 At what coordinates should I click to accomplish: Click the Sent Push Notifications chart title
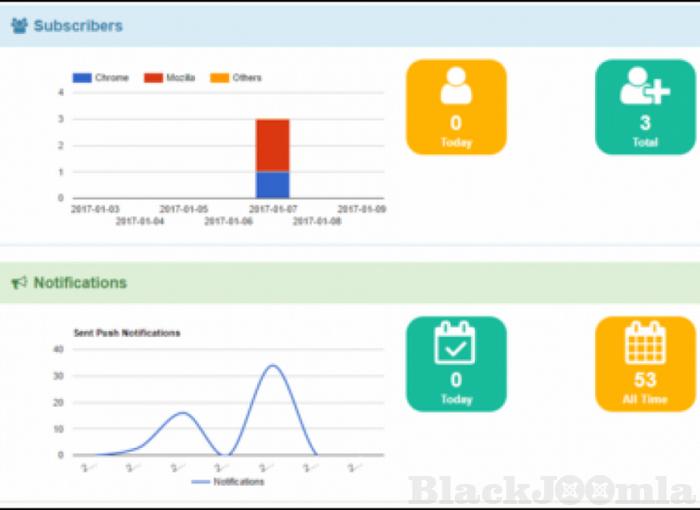[127, 332]
